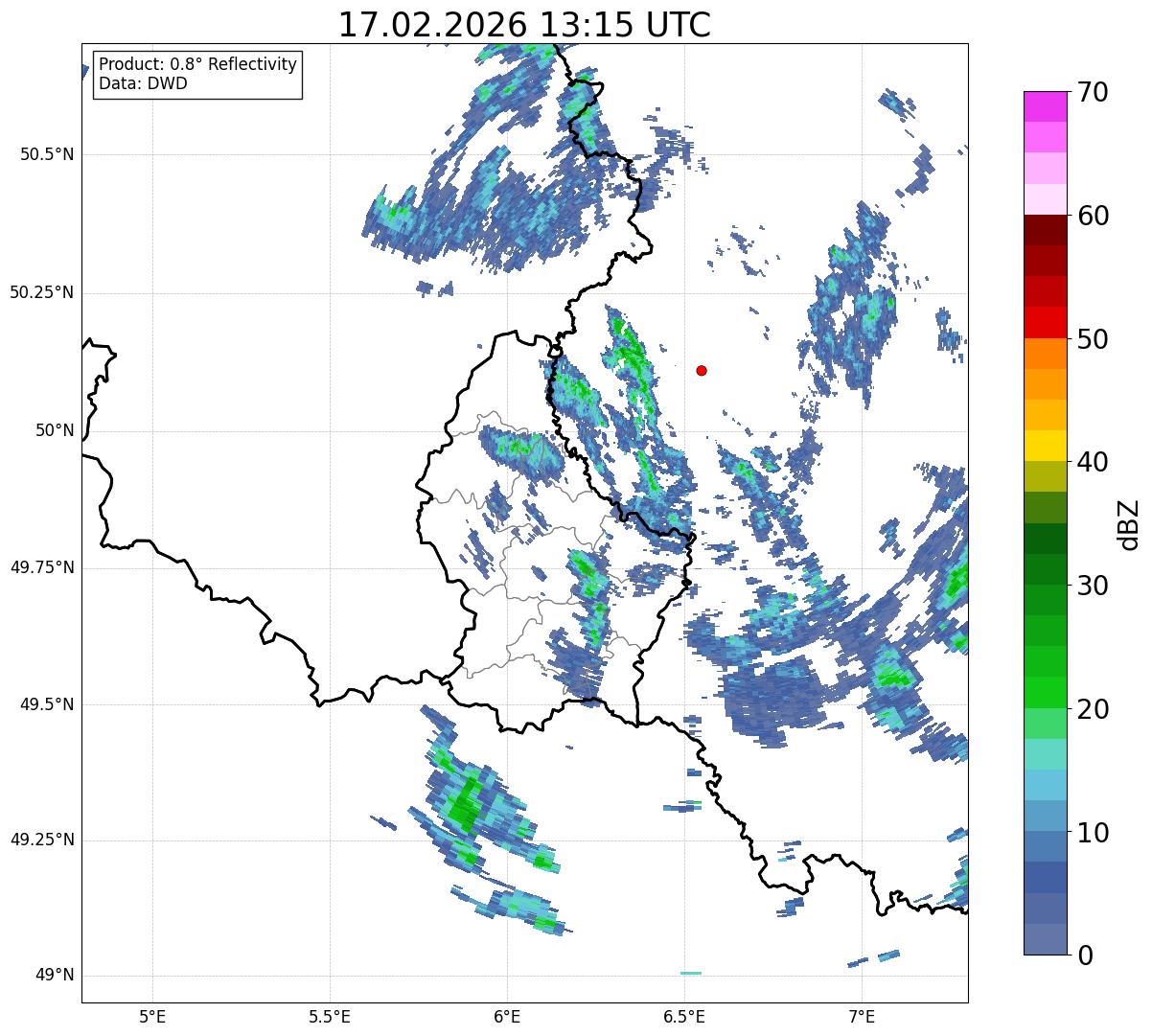This screenshot has width=1152, height=1036.
Task: Pick the bright green swatch above 20 dBZ
Action: click(x=1045, y=692)
